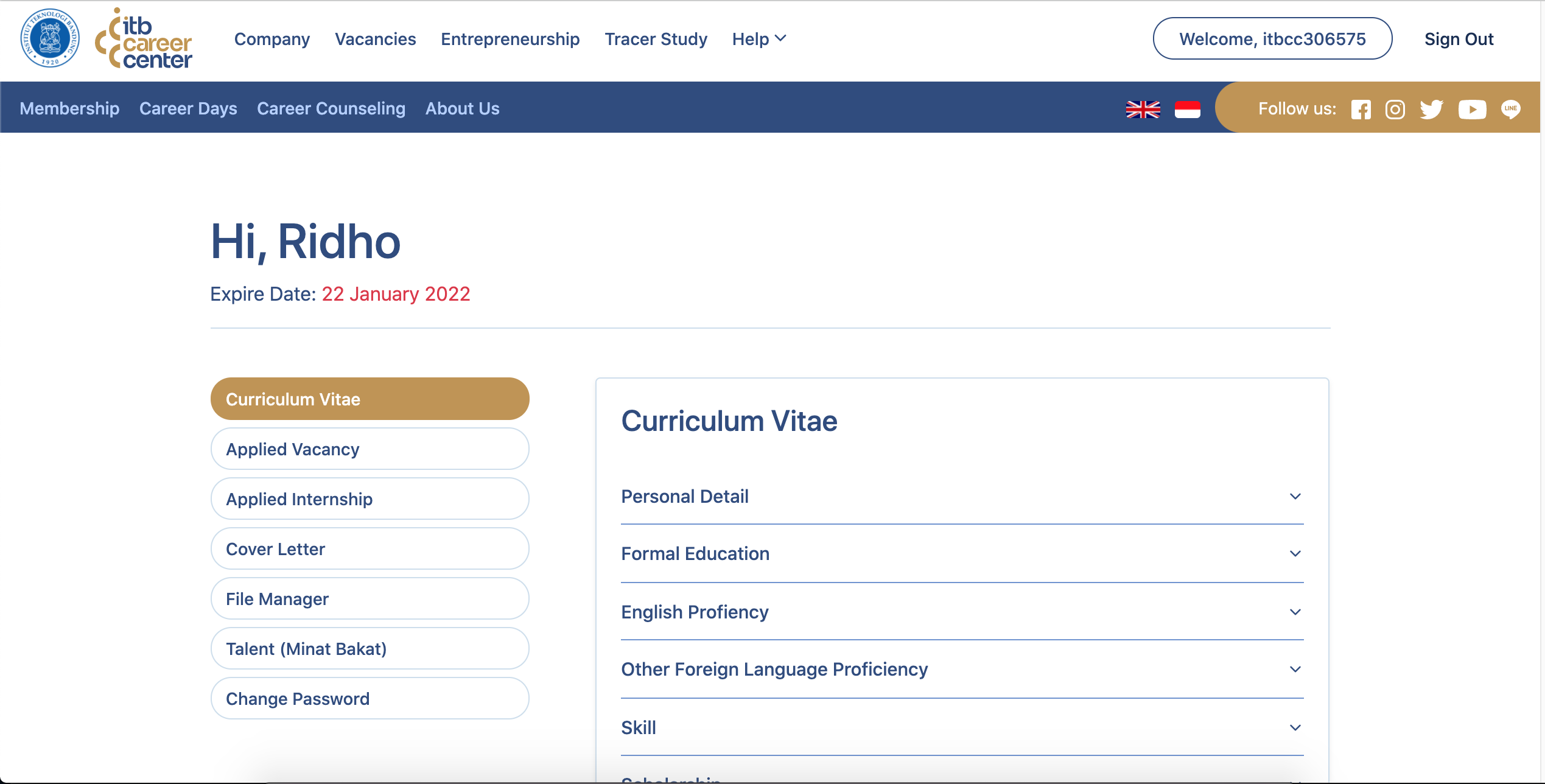Open the File Manager tab
This screenshot has height=784, width=1545.
370,599
